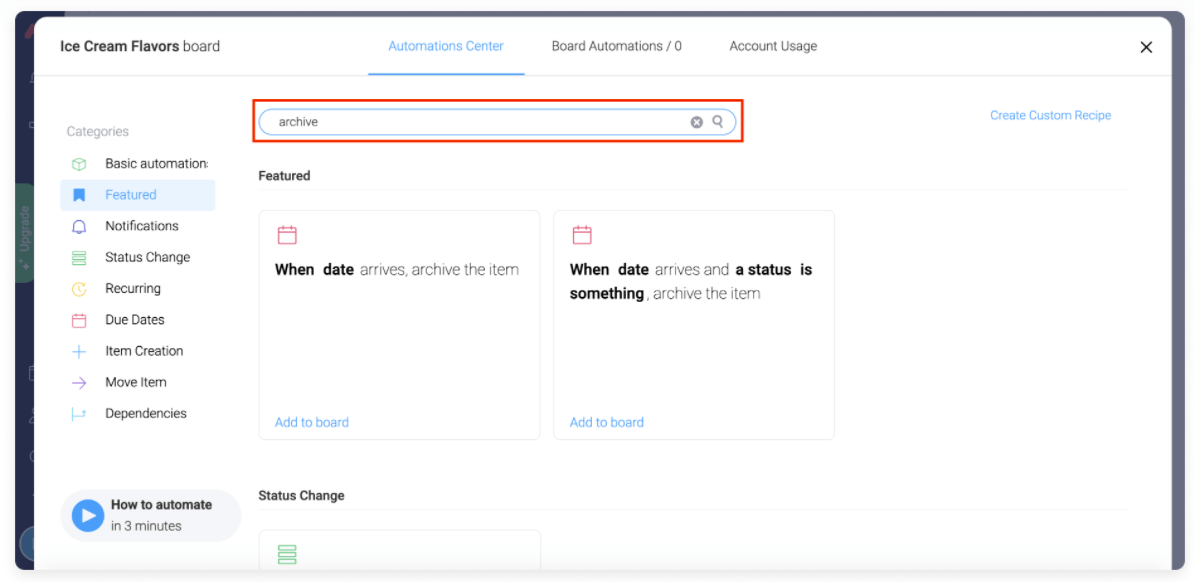Add 'date arrives, archive item' recipe to board

point(312,422)
